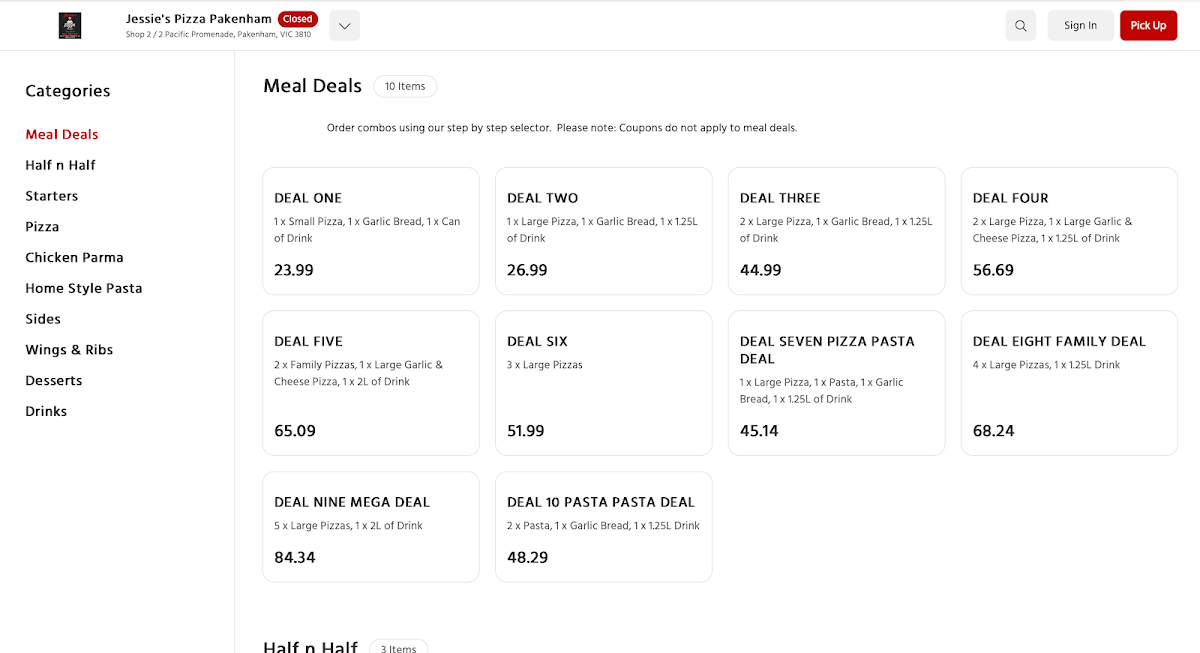1200x653 pixels.
Task: Click the Categories sidebar heading
Action: pyautogui.click(x=68, y=91)
